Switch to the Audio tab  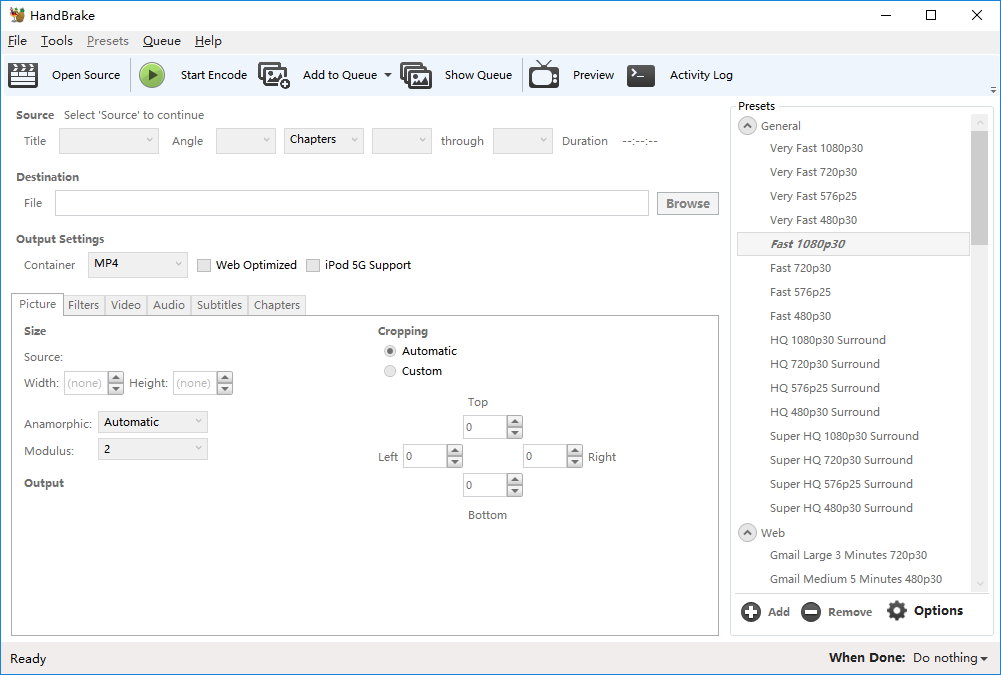pos(169,305)
